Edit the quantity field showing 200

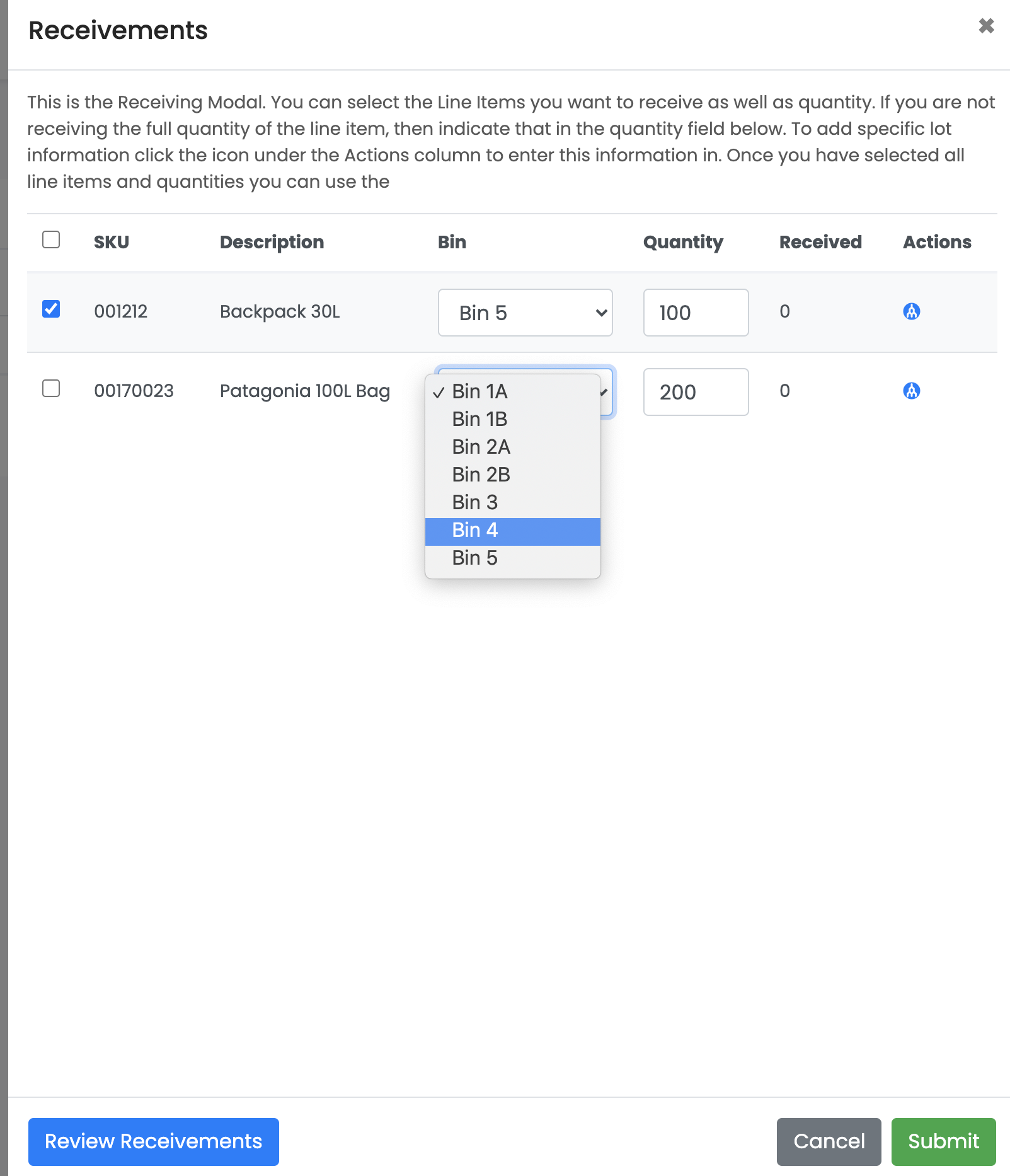tap(696, 392)
